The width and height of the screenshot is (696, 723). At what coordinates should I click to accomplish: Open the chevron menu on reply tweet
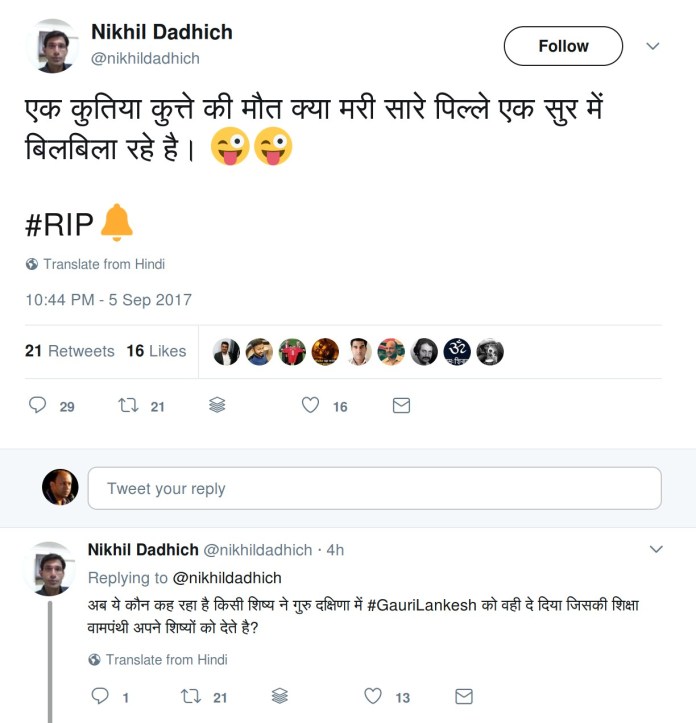656,549
